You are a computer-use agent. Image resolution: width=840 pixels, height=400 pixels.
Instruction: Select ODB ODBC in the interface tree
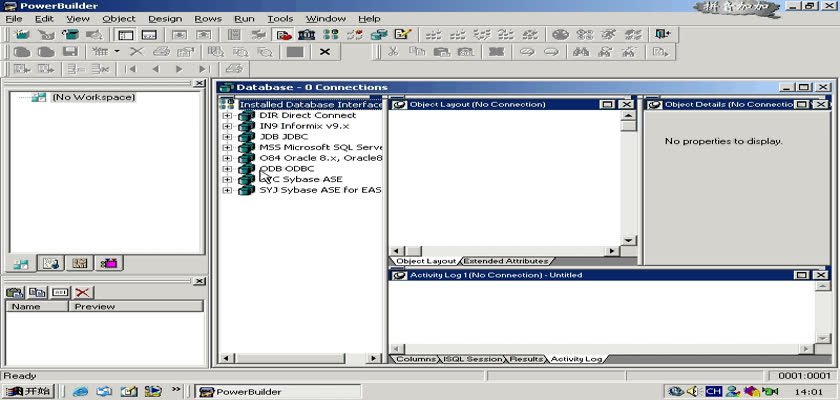point(287,169)
